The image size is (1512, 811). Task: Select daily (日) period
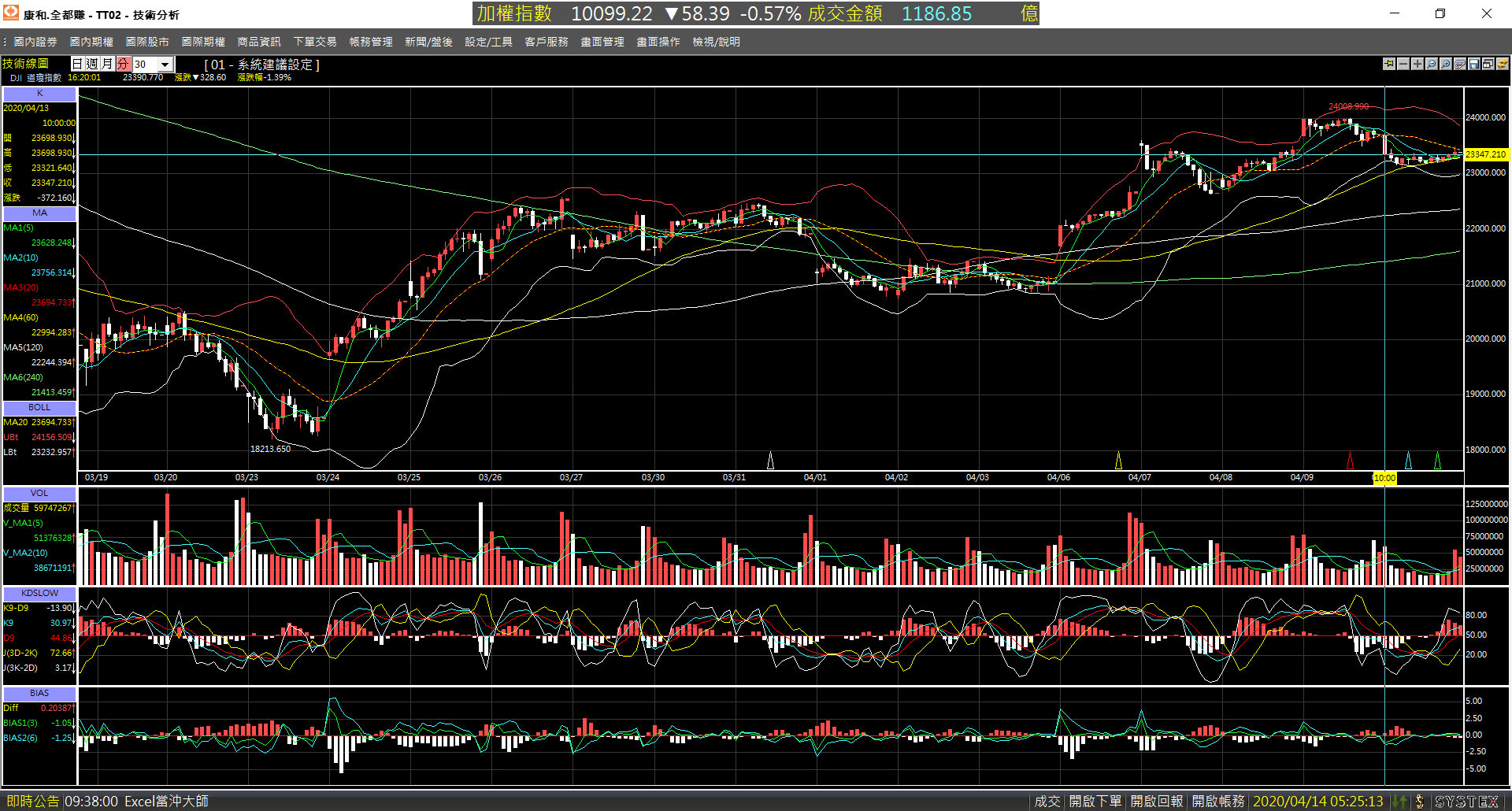click(77, 64)
